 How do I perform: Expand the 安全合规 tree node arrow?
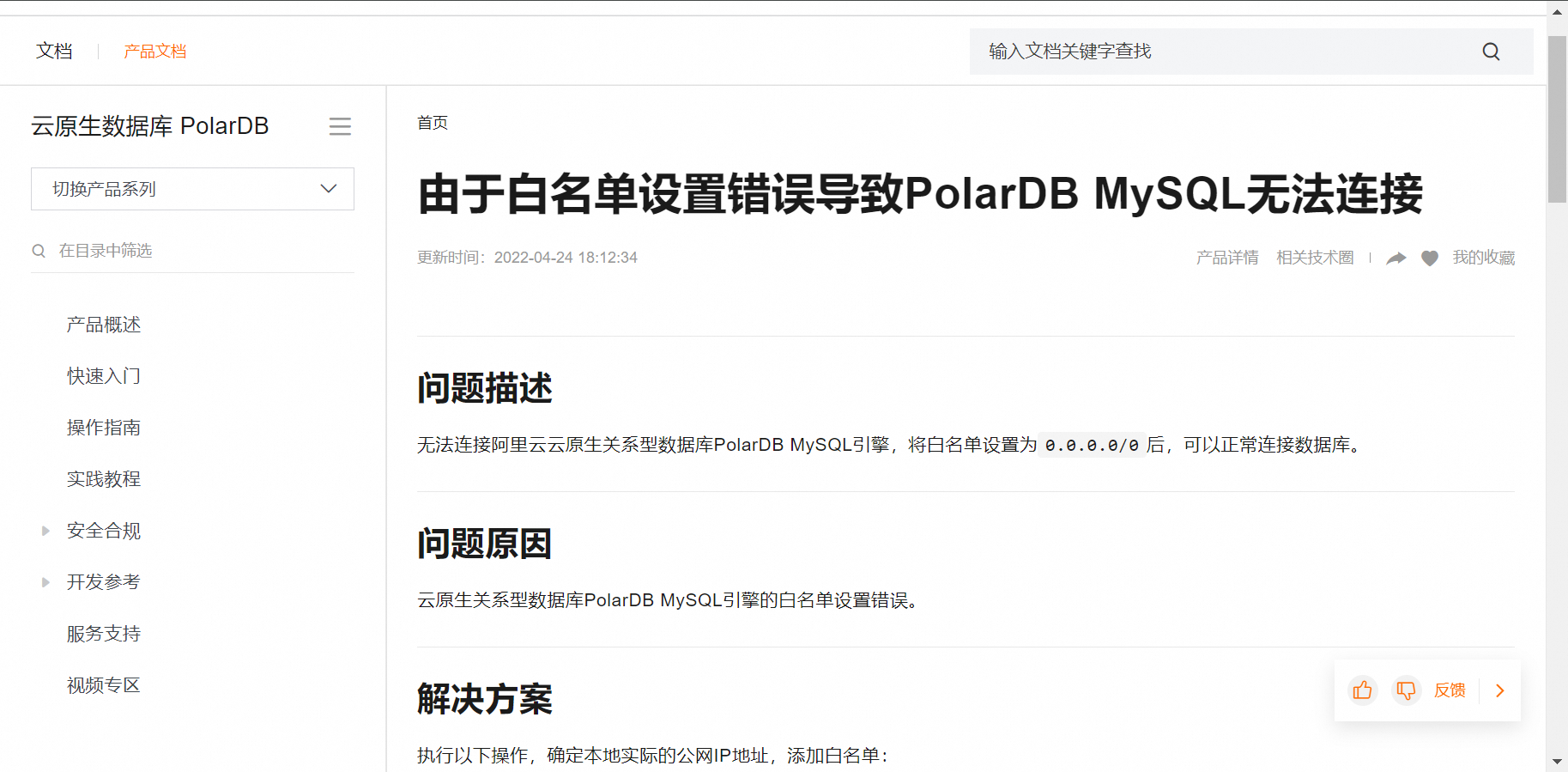(45, 531)
